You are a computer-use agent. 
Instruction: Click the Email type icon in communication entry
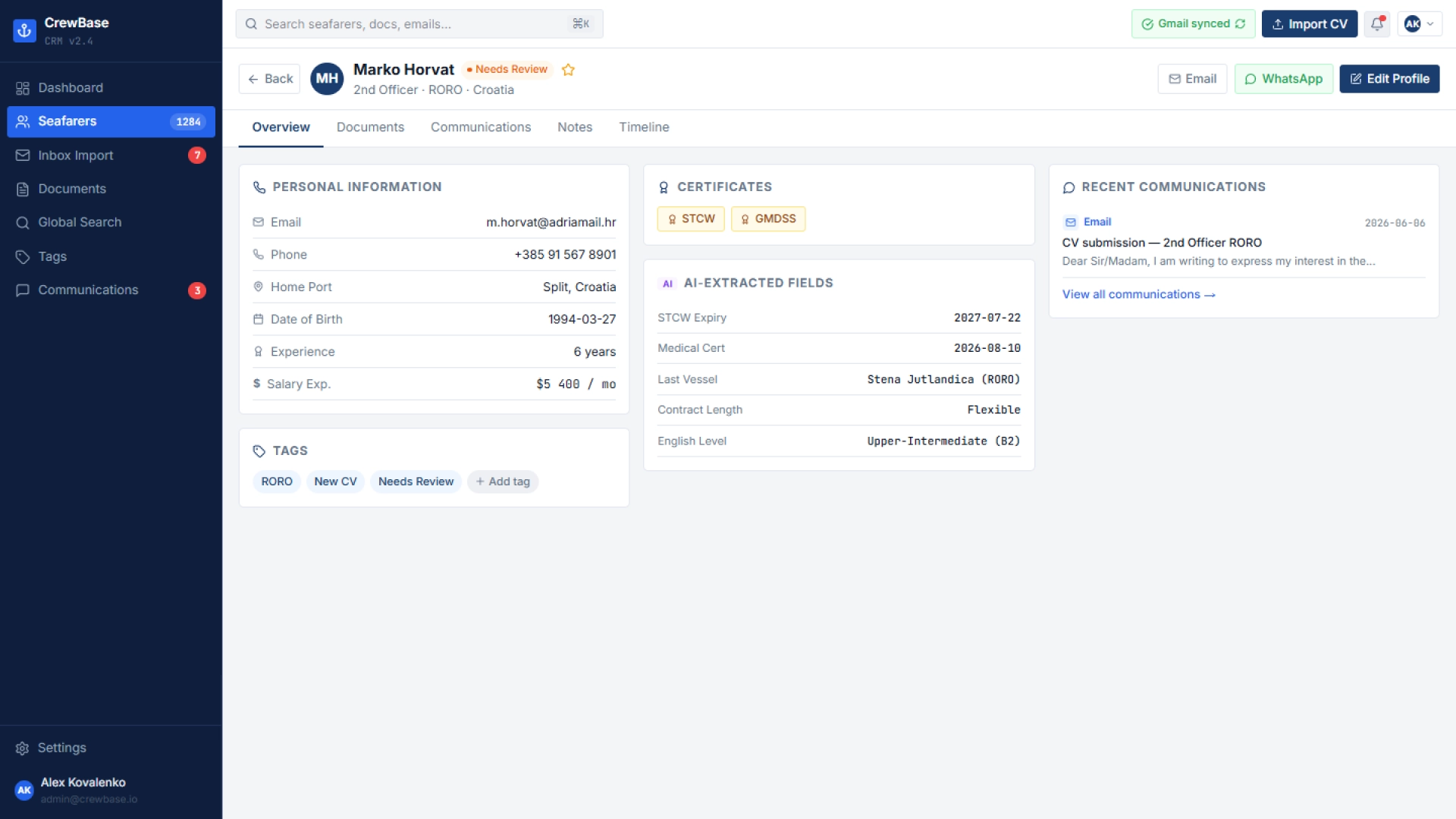pyautogui.click(x=1070, y=222)
